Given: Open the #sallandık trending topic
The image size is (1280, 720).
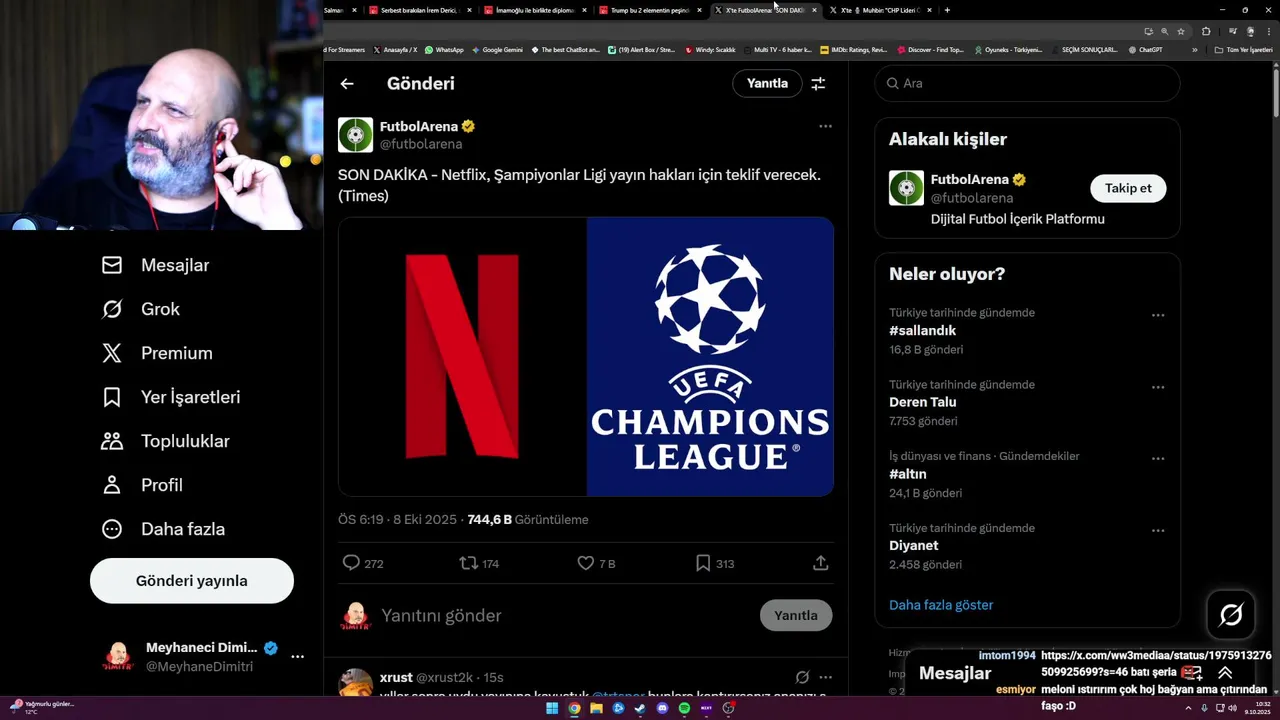Looking at the screenshot, I should [922, 331].
